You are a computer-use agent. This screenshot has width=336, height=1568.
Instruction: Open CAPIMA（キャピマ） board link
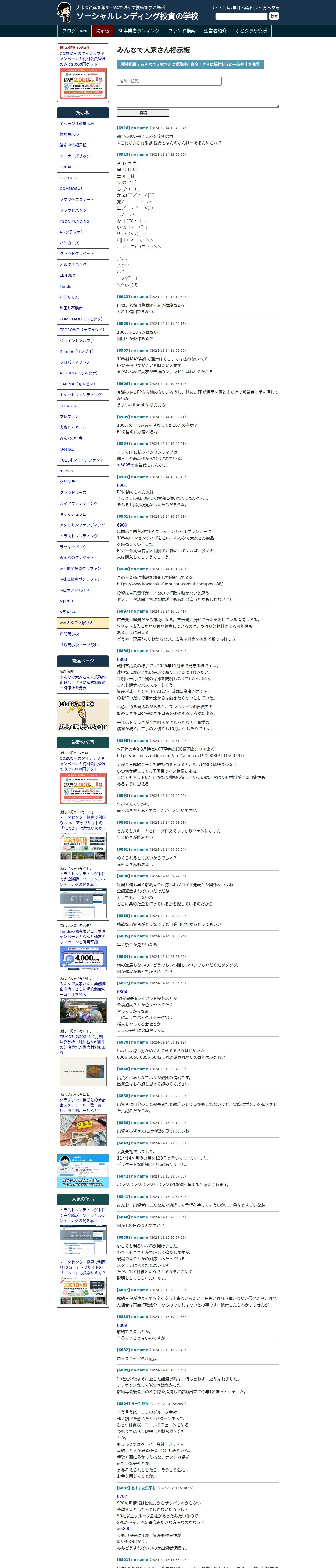tap(83, 384)
